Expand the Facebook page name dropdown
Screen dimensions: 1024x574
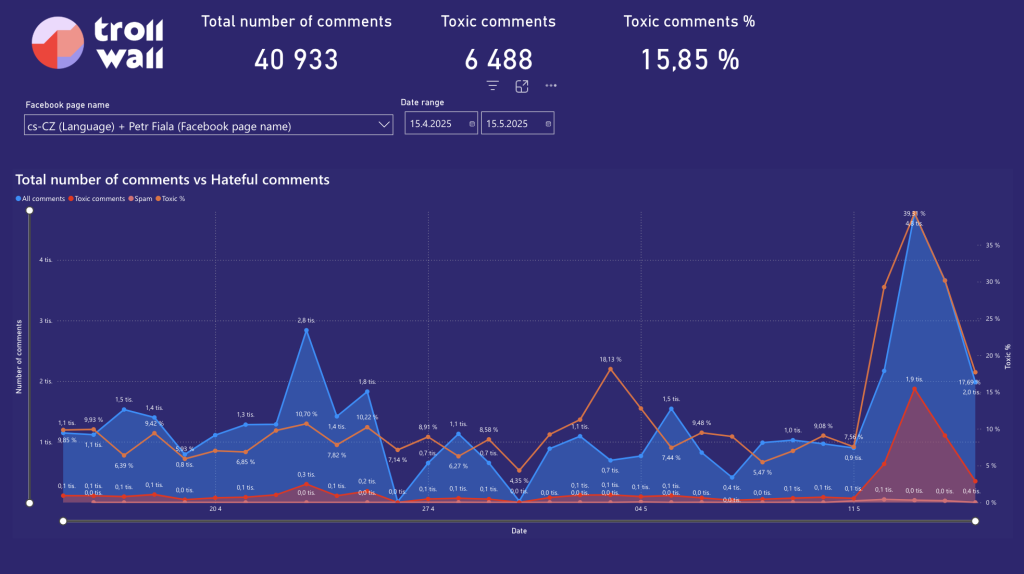208,124
